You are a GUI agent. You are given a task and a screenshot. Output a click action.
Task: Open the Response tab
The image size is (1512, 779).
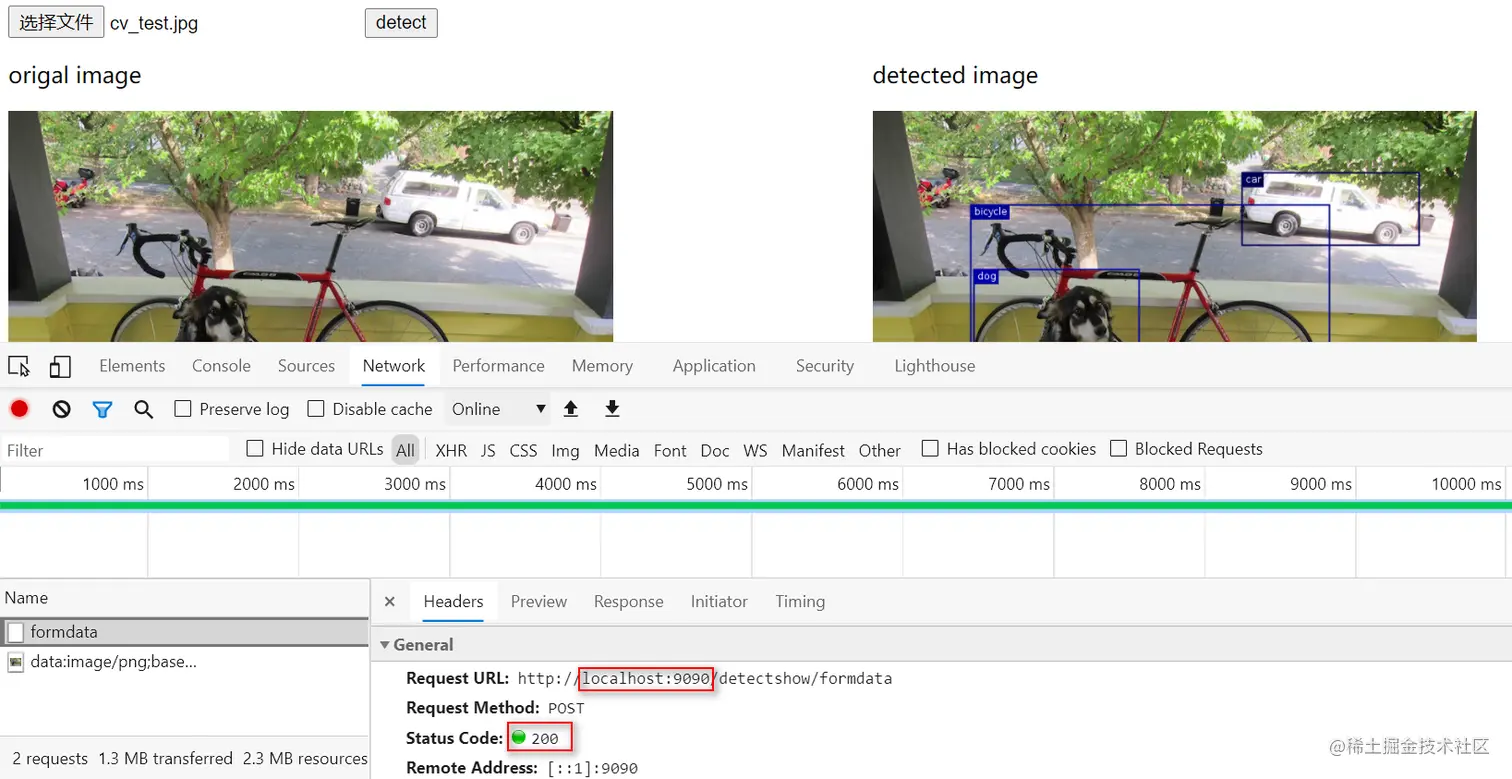[x=629, y=602]
